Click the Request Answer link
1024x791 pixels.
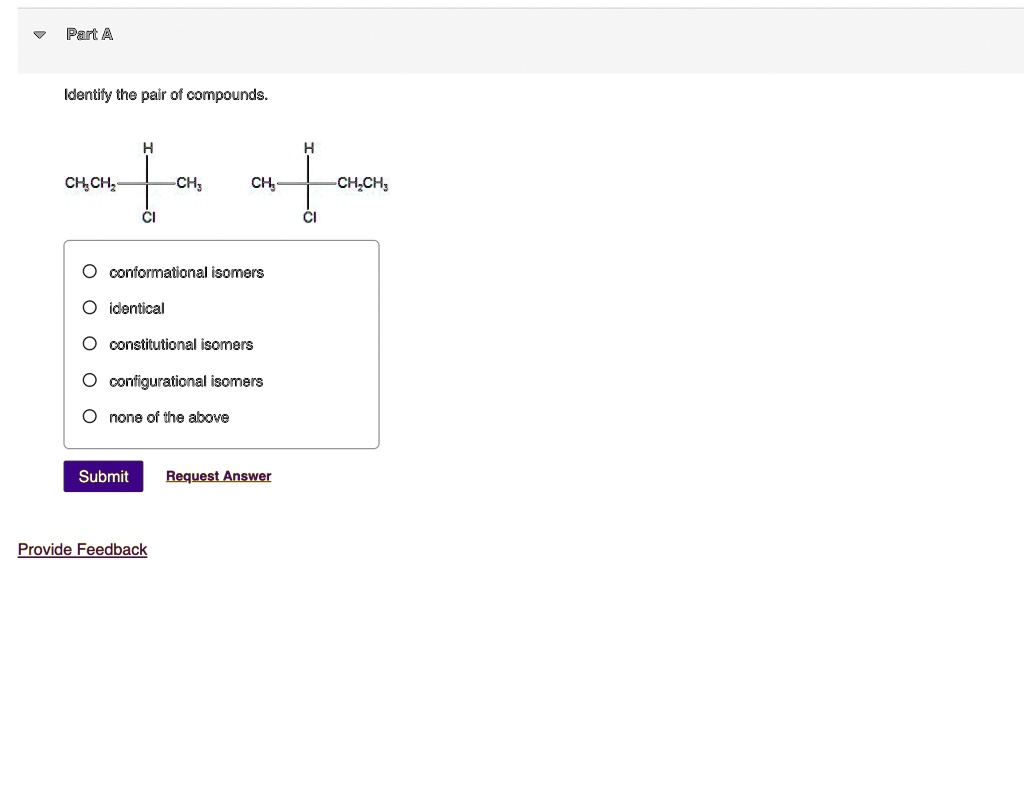(x=218, y=475)
